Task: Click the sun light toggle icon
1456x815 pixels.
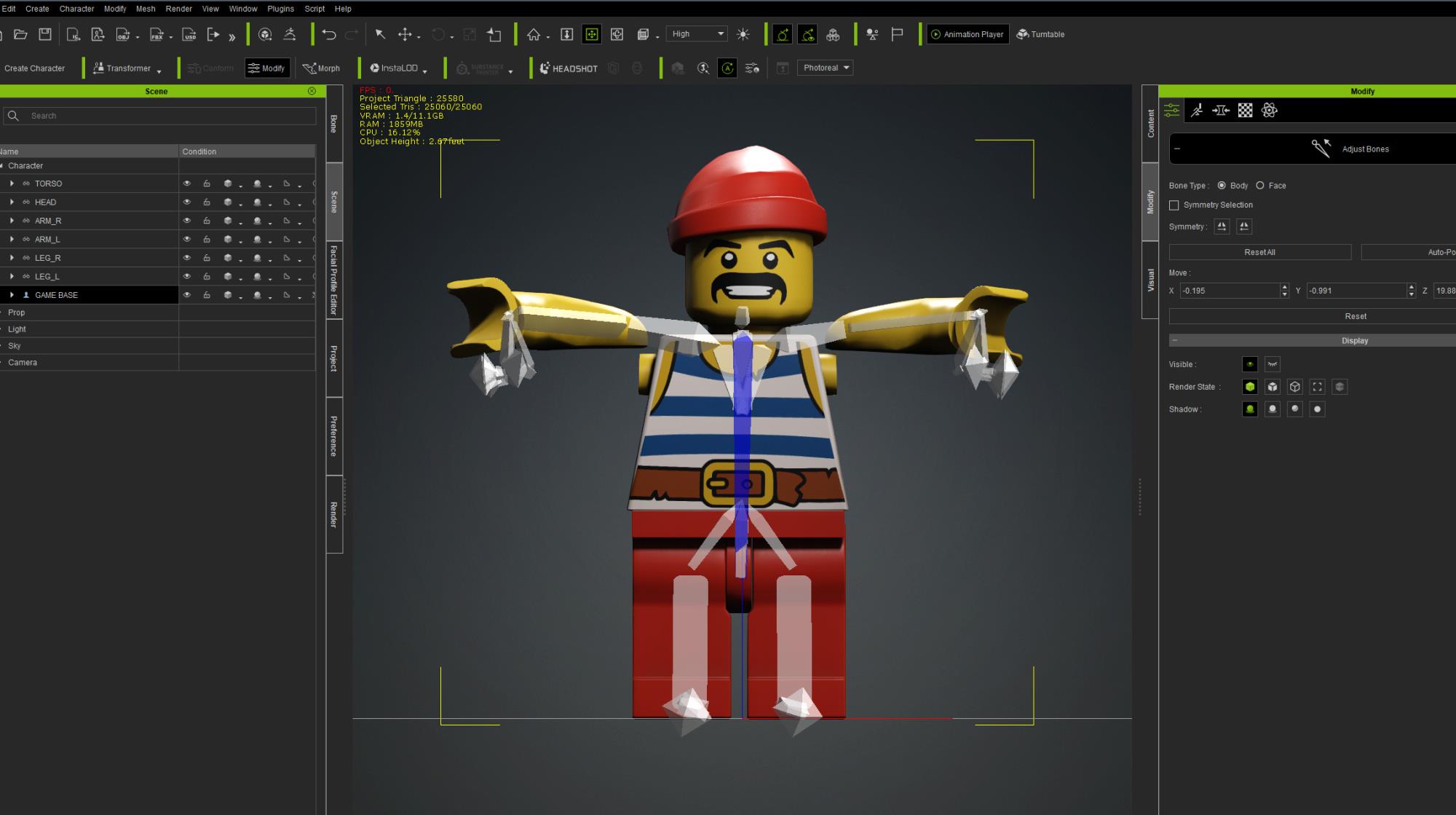Action: (x=743, y=34)
